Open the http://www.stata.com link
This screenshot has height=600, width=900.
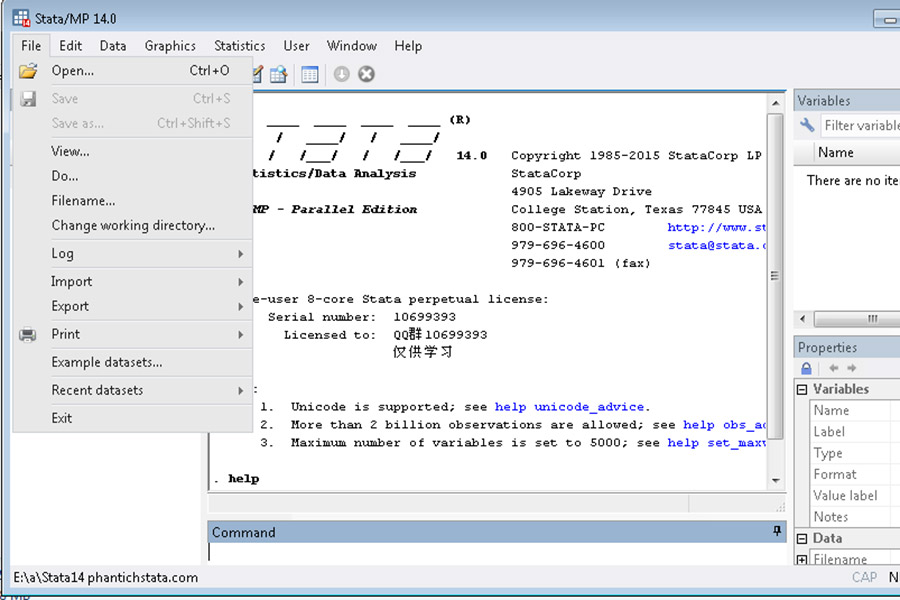(716, 227)
